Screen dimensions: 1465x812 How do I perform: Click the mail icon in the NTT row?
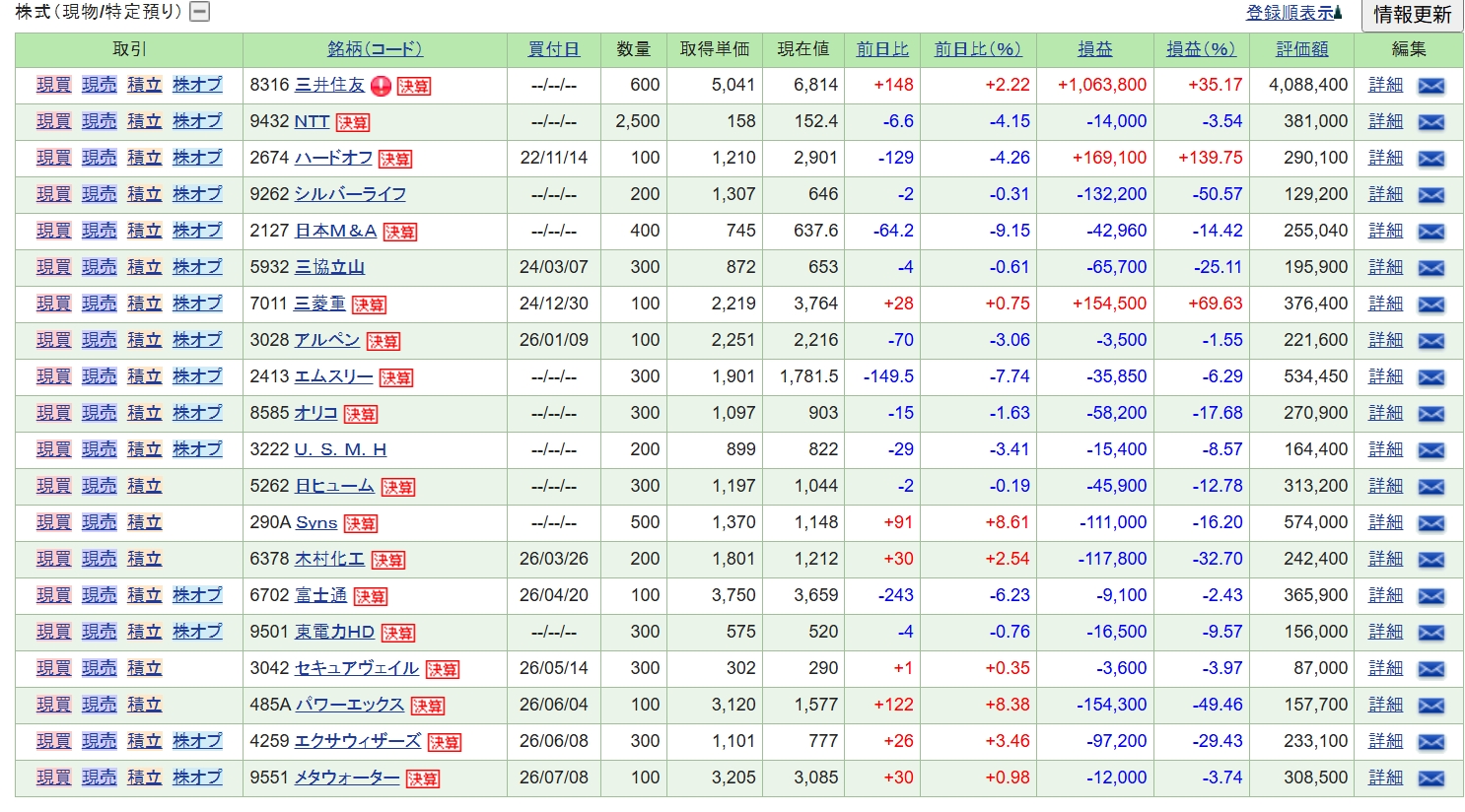tap(1430, 122)
